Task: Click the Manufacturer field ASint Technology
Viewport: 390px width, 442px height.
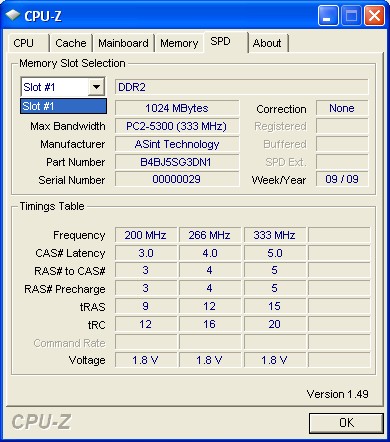Action: click(x=177, y=144)
